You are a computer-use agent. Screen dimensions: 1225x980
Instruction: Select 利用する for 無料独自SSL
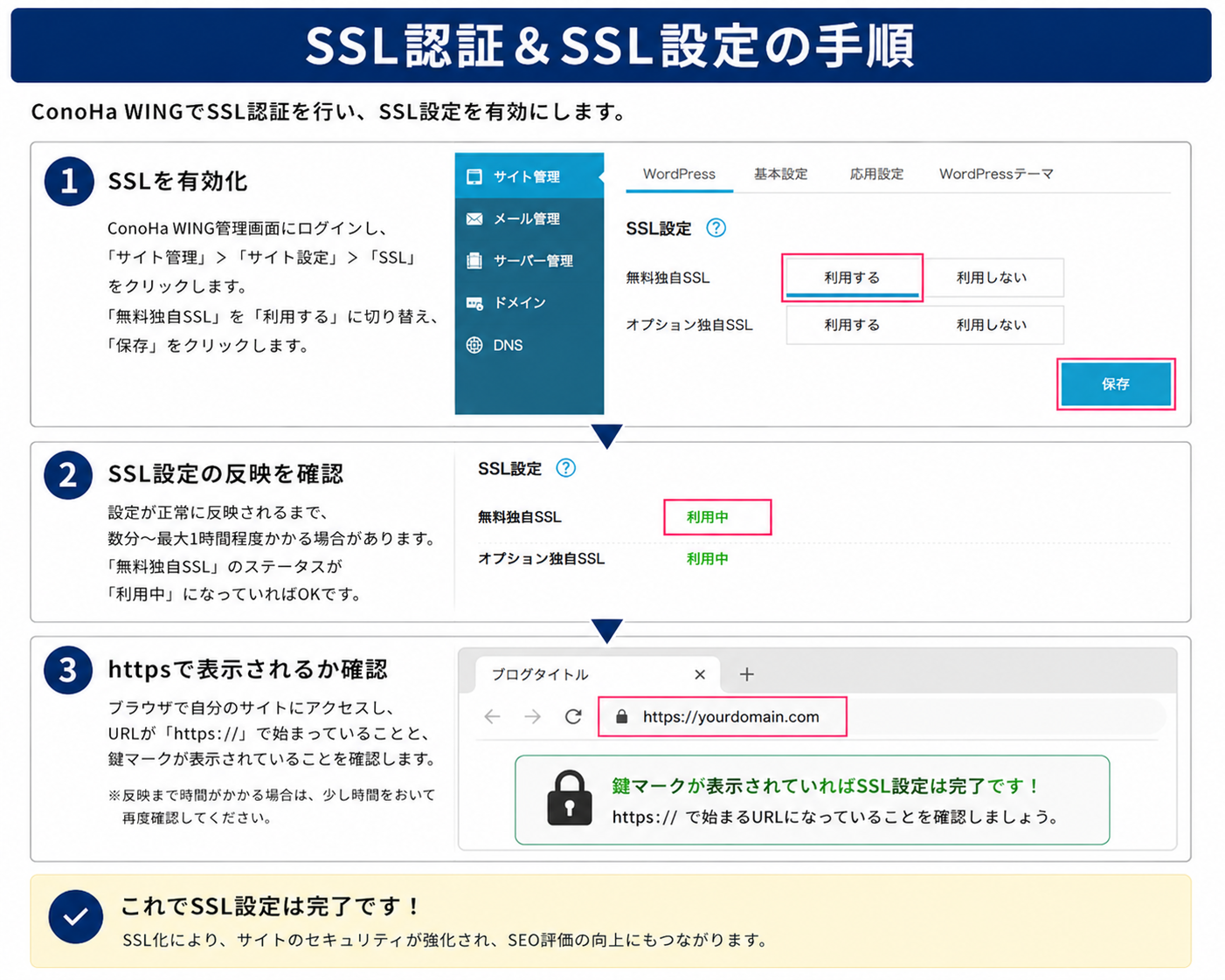(852, 278)
